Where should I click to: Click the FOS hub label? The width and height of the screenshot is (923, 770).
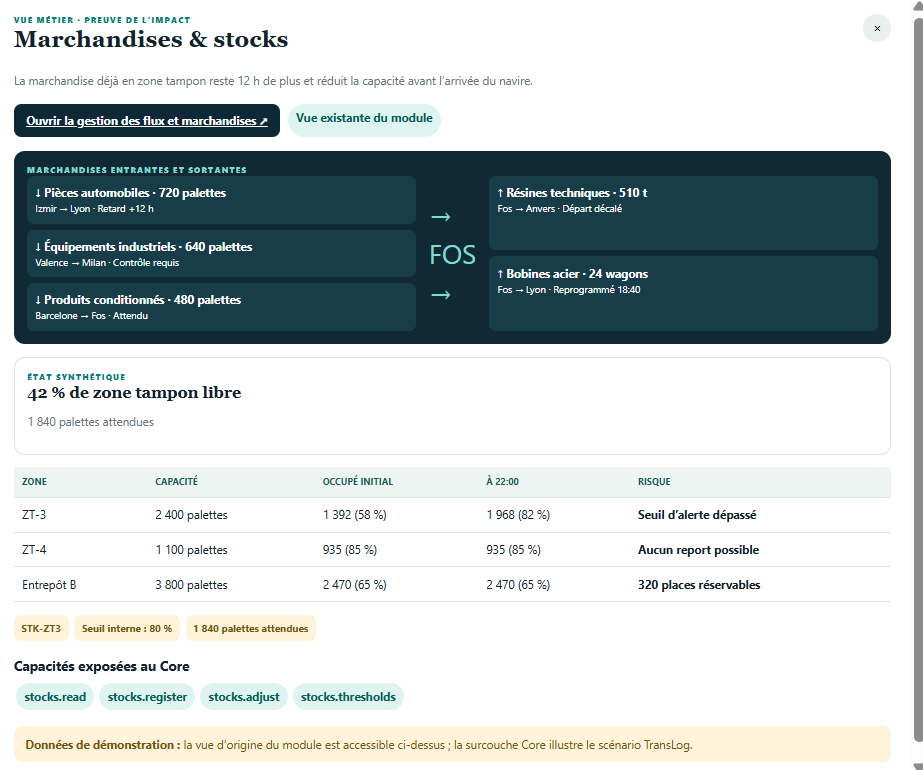[x=452, y=255]
